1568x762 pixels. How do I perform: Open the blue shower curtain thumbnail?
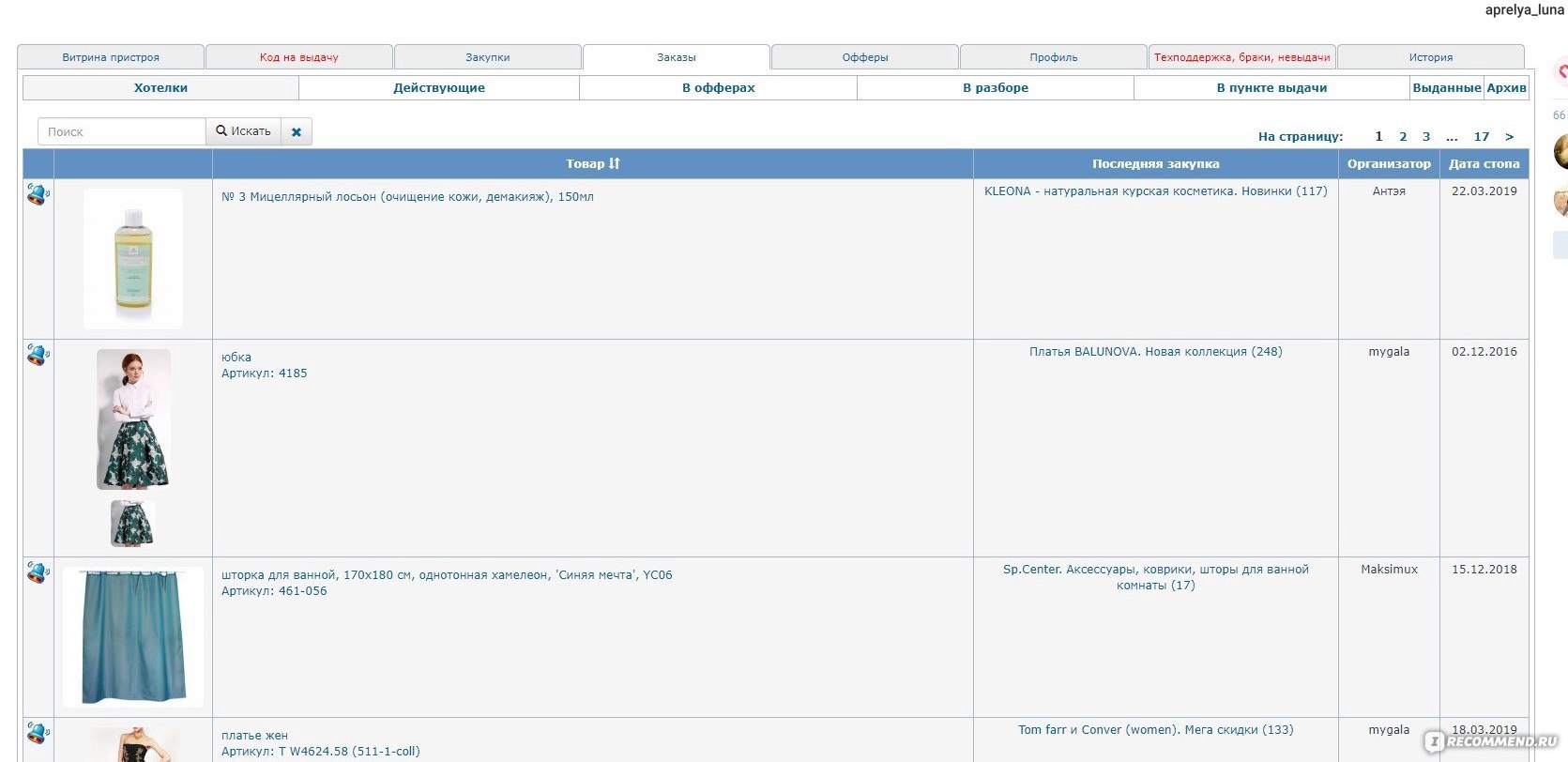tap(133, 637)
